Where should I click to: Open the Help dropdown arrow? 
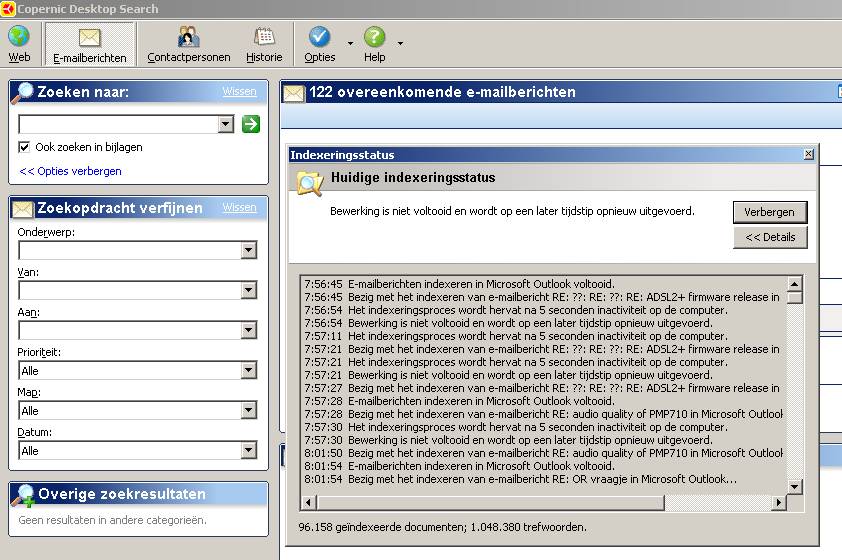pos(400,43)
